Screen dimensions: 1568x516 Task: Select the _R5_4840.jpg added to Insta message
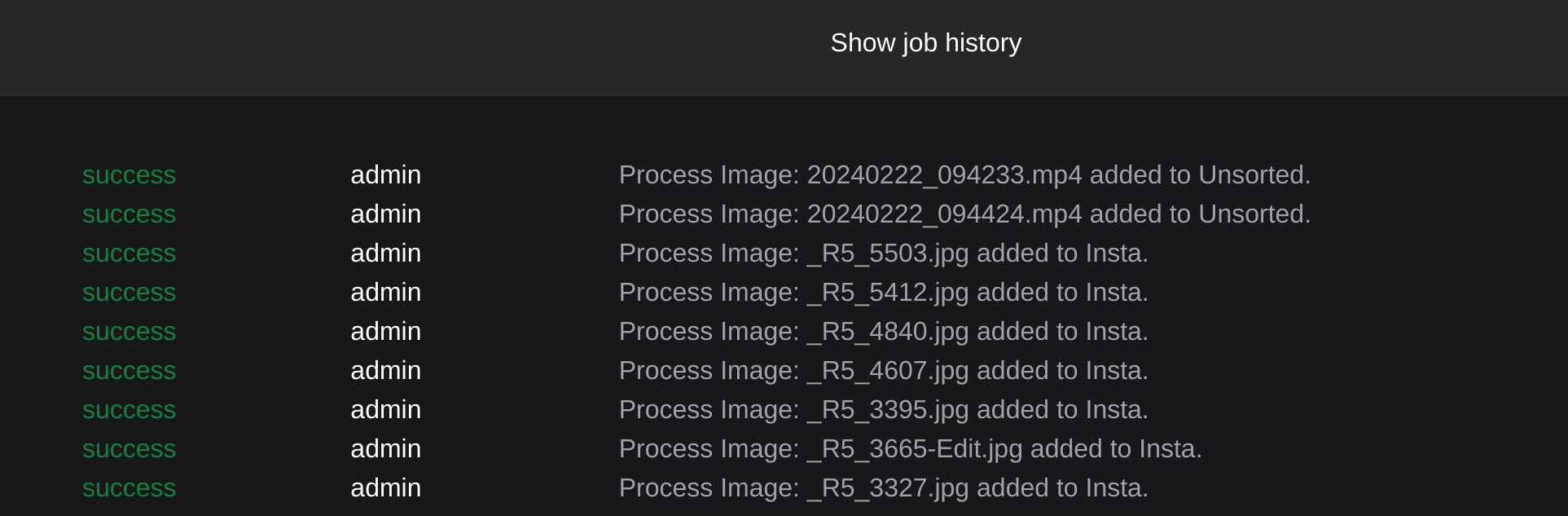884,332
